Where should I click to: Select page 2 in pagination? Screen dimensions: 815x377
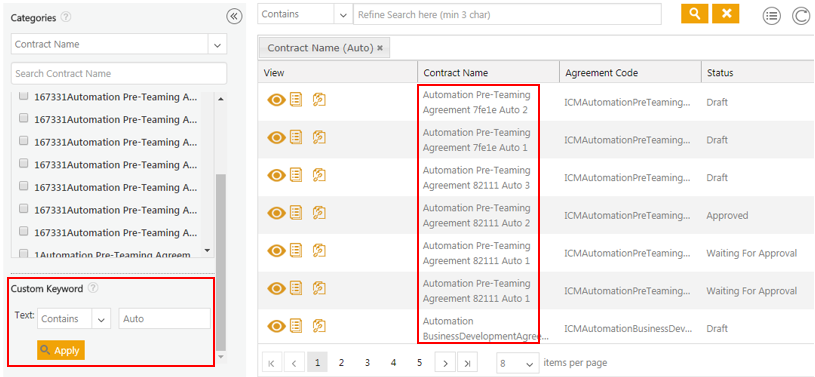(x=341, y=363)
